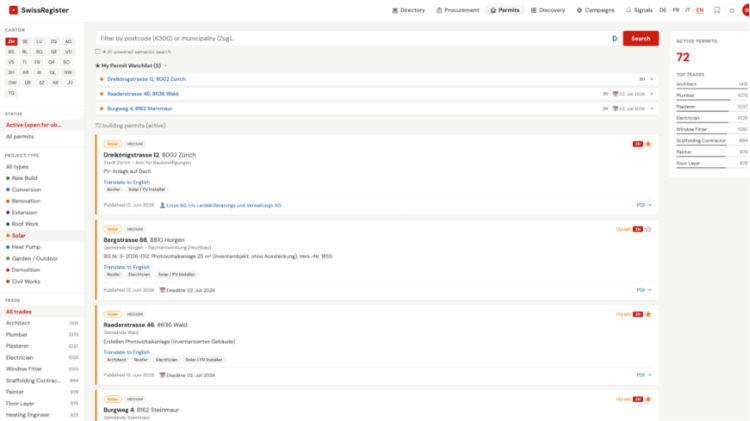Select the Permits navigation tab

[505, 10]
